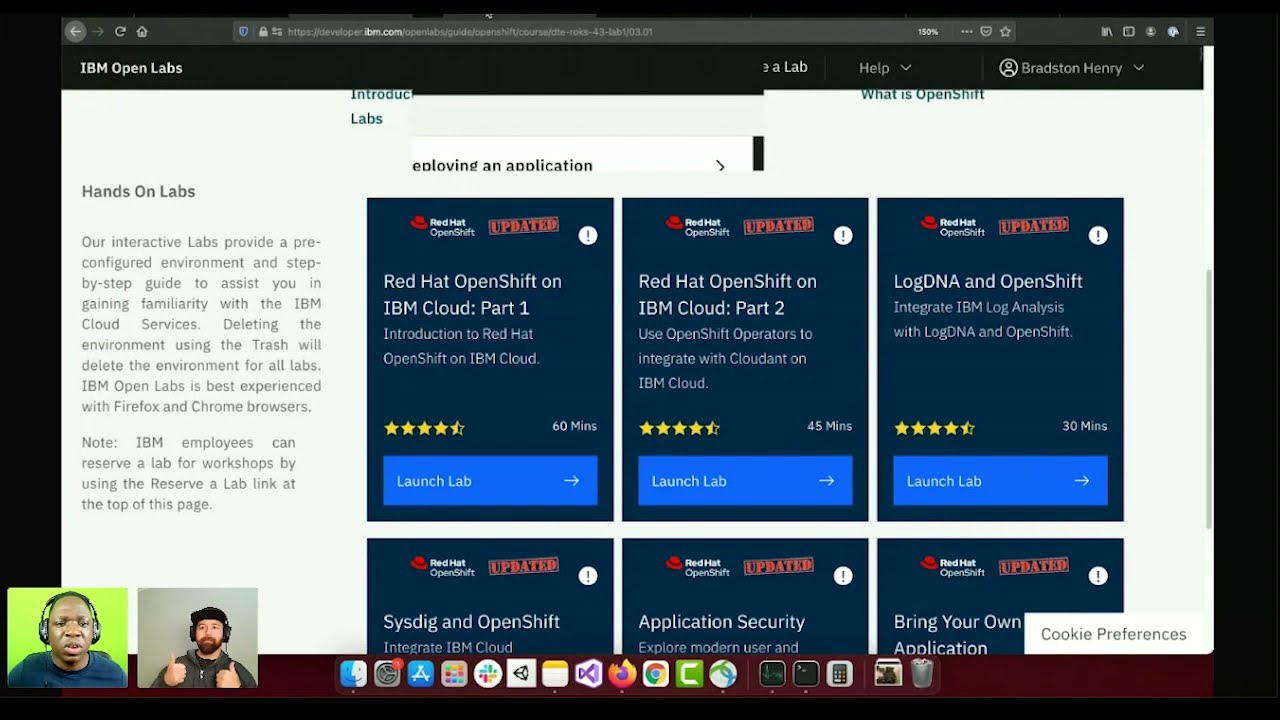
Task: View site security padlock info
Action: click(263, 32)
